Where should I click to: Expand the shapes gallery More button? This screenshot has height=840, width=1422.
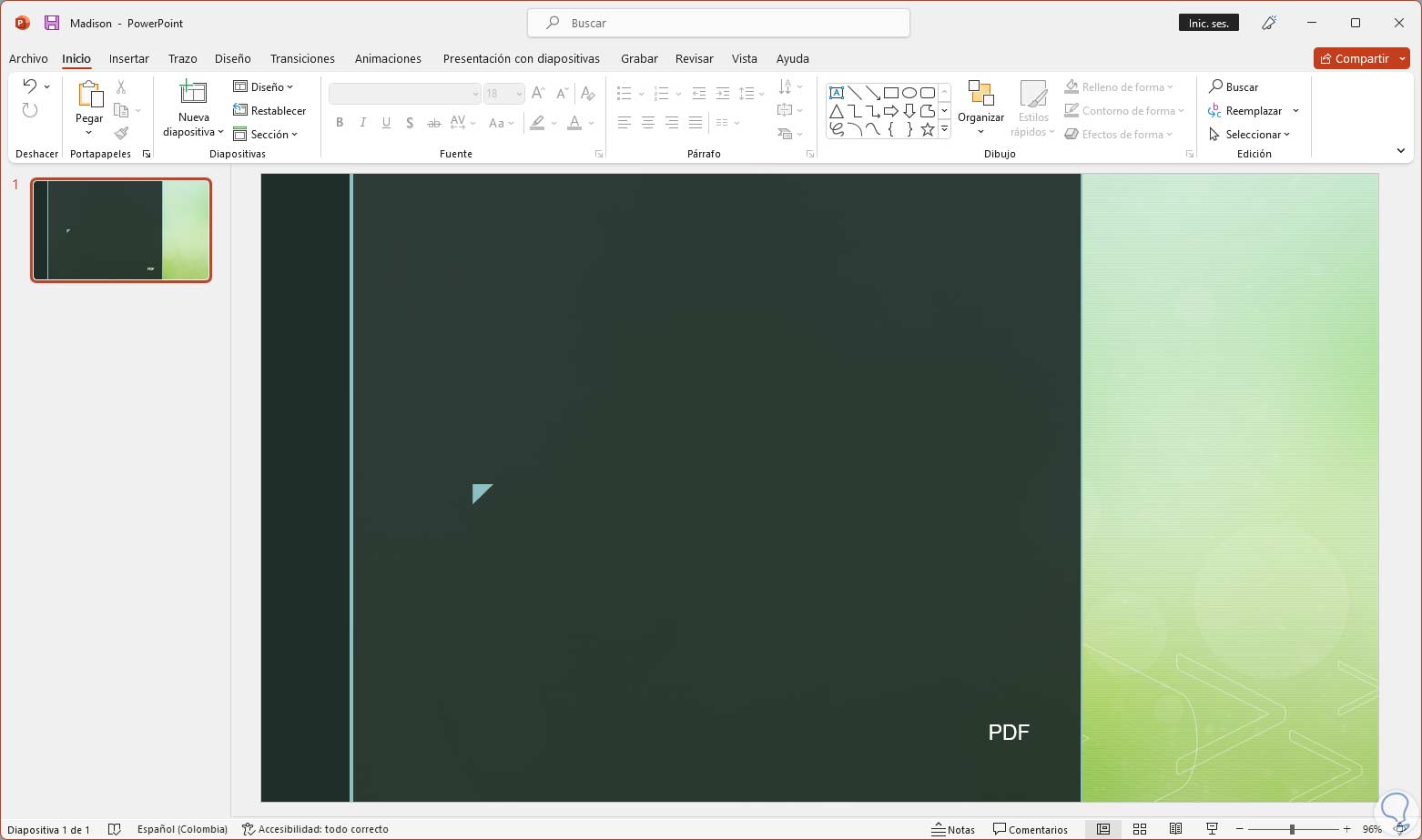pyautogui.click(x=944, y=129)
